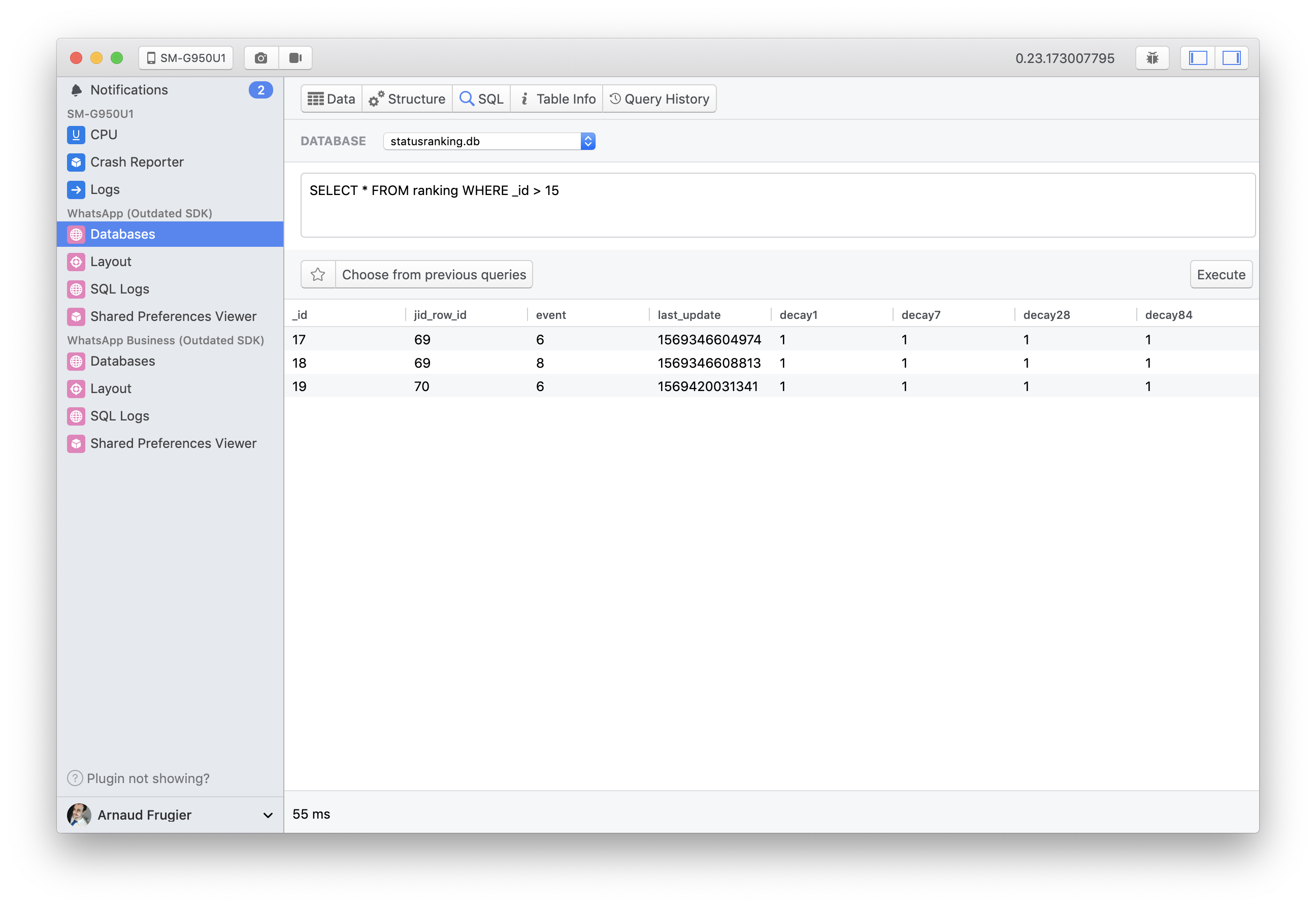Open the bug report tool
The image size is (1316, 908).
coord(1151,57)
